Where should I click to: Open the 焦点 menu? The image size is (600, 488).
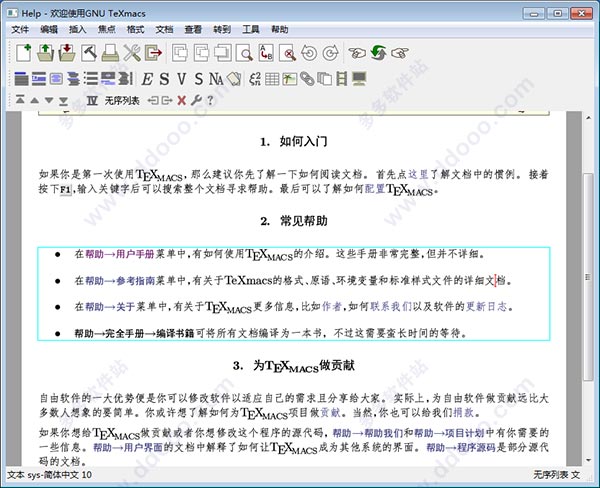(107, 29)
